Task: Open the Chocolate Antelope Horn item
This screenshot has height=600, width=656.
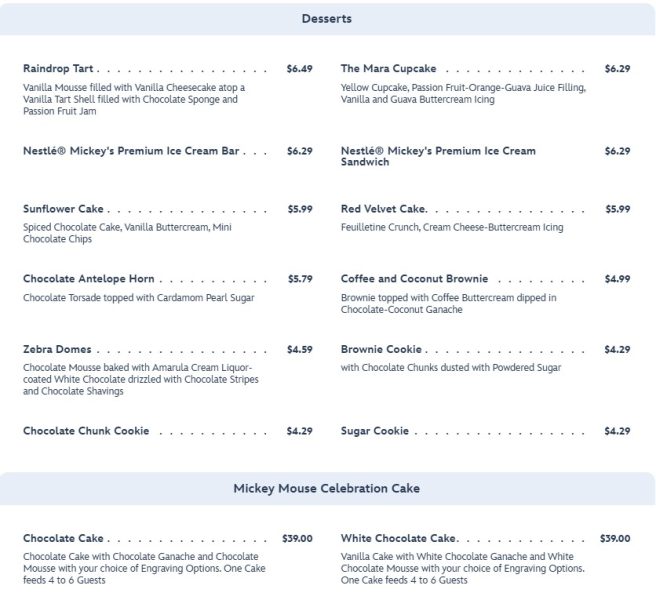Action: 88,279
